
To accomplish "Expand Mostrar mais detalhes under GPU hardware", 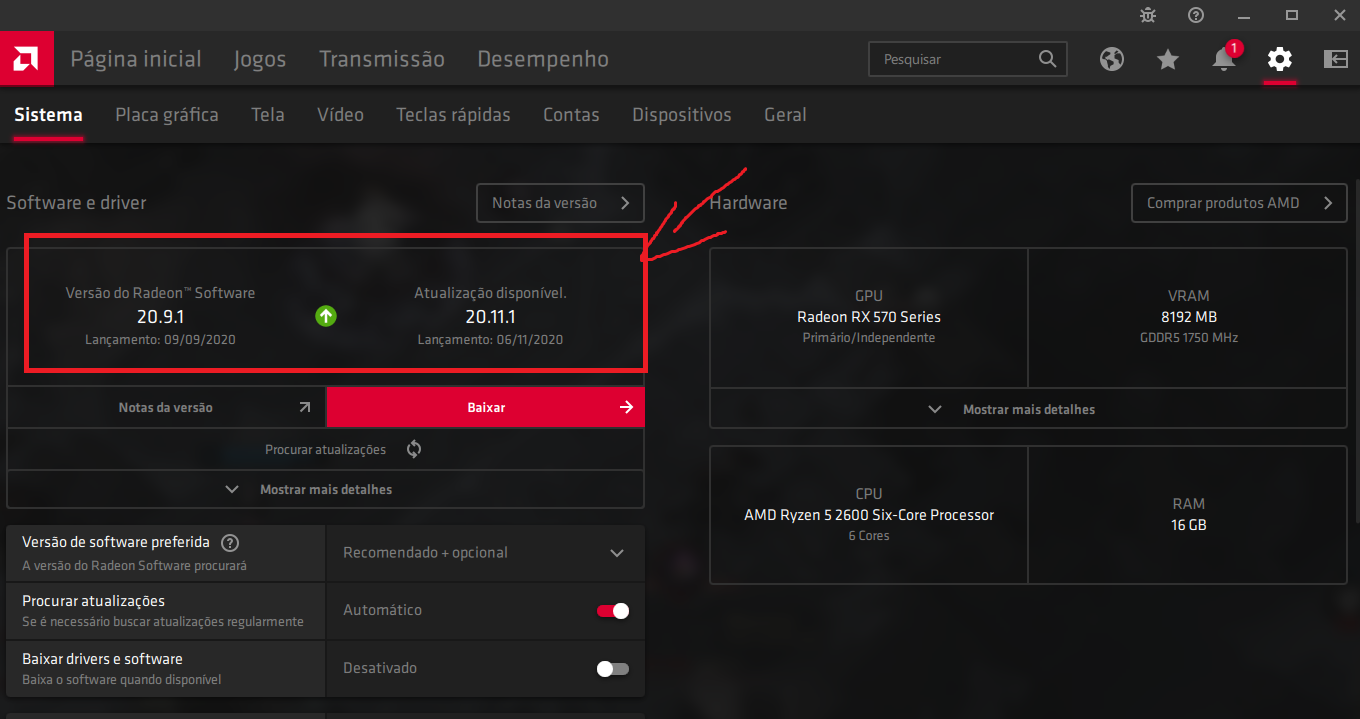I will tap(1028, 409).
